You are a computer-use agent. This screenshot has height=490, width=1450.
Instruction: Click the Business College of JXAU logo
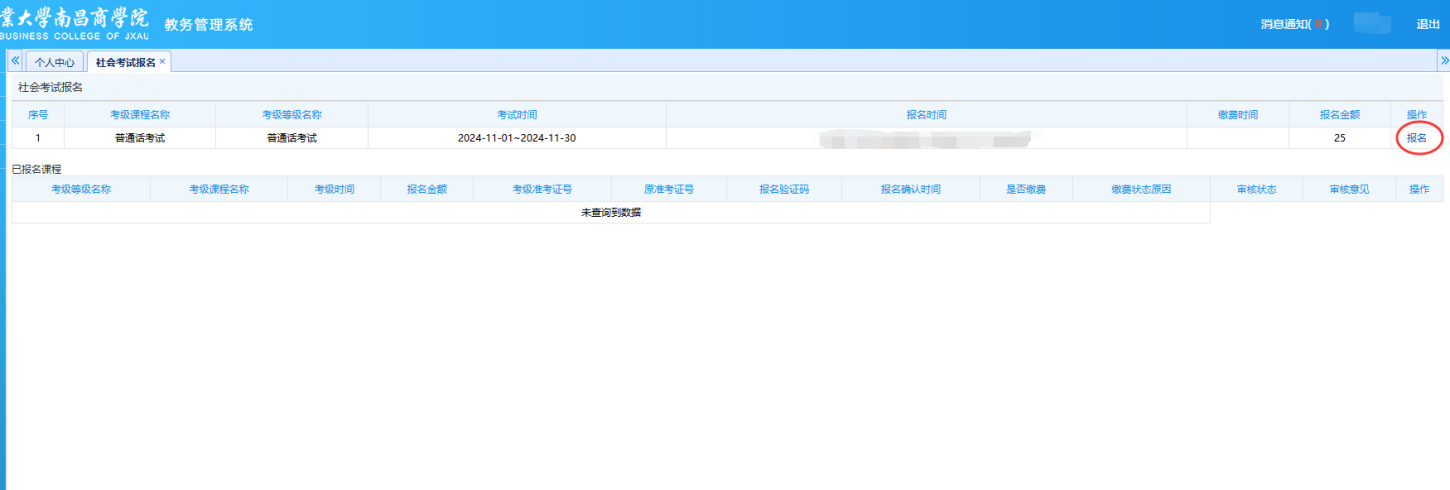tap(74, 24)
